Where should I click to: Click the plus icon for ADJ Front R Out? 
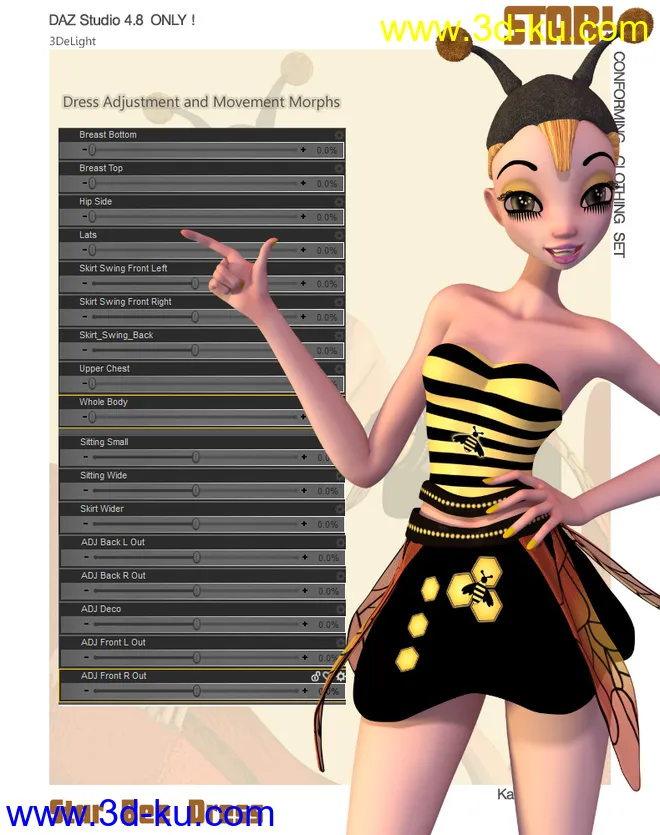point(305,691)
